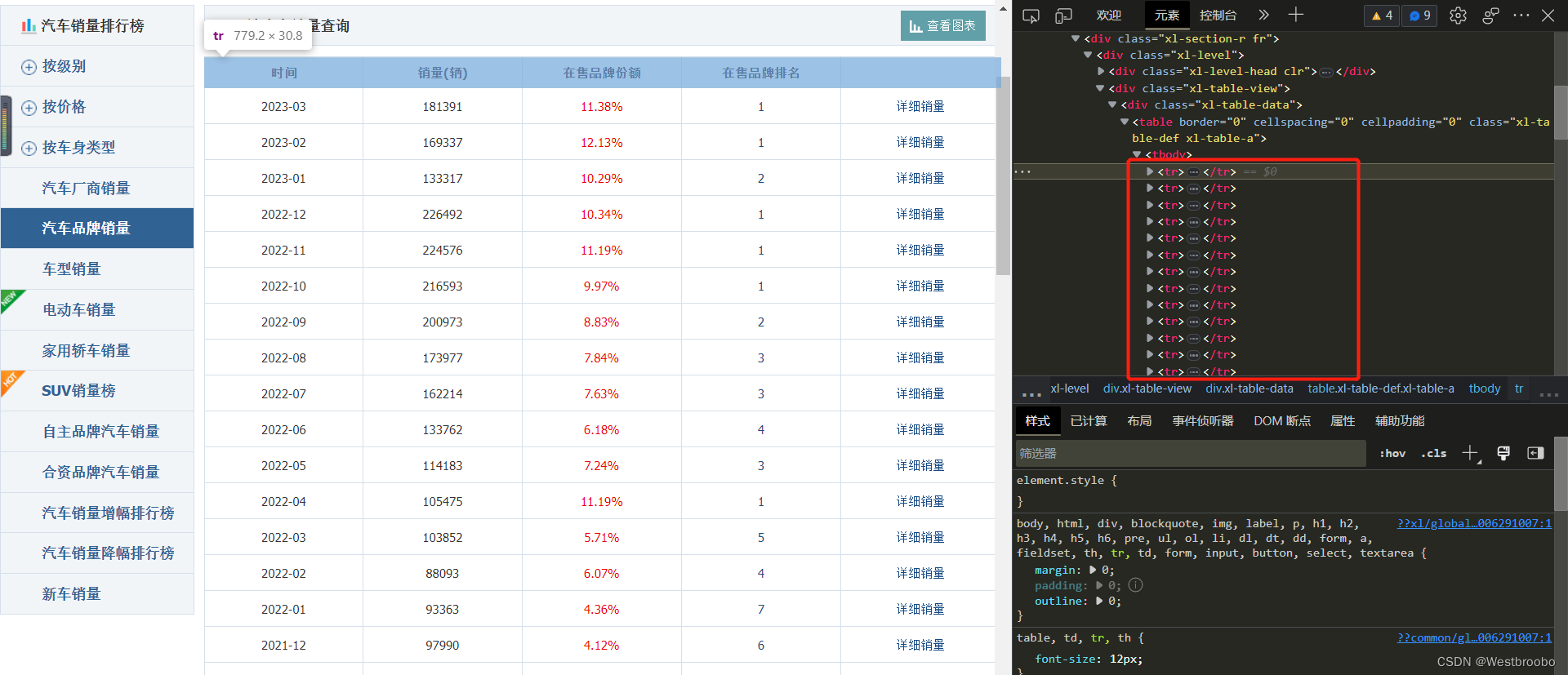Expand the 按级别 plus icon
The image size is (1568, 675).
[x=29, y=67]
